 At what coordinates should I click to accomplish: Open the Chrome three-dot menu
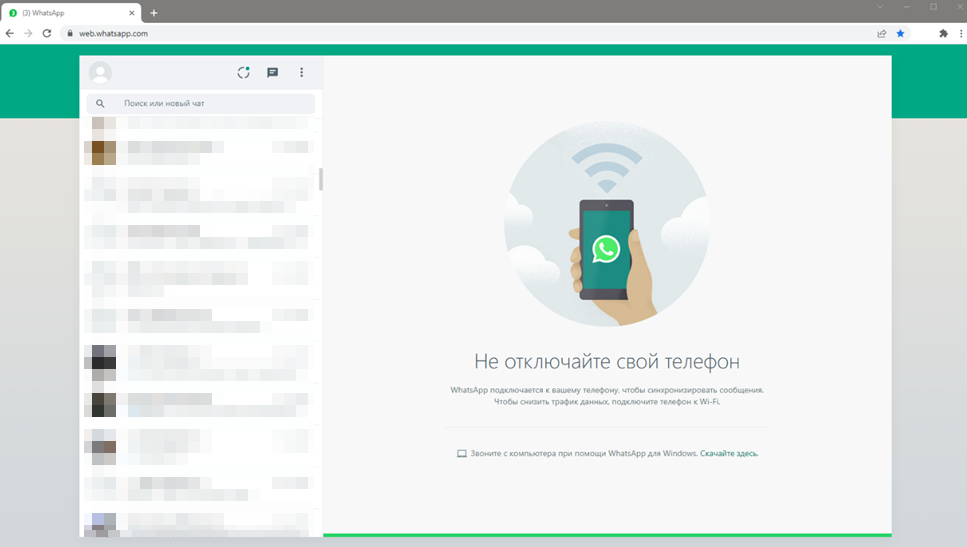point(961,33)
